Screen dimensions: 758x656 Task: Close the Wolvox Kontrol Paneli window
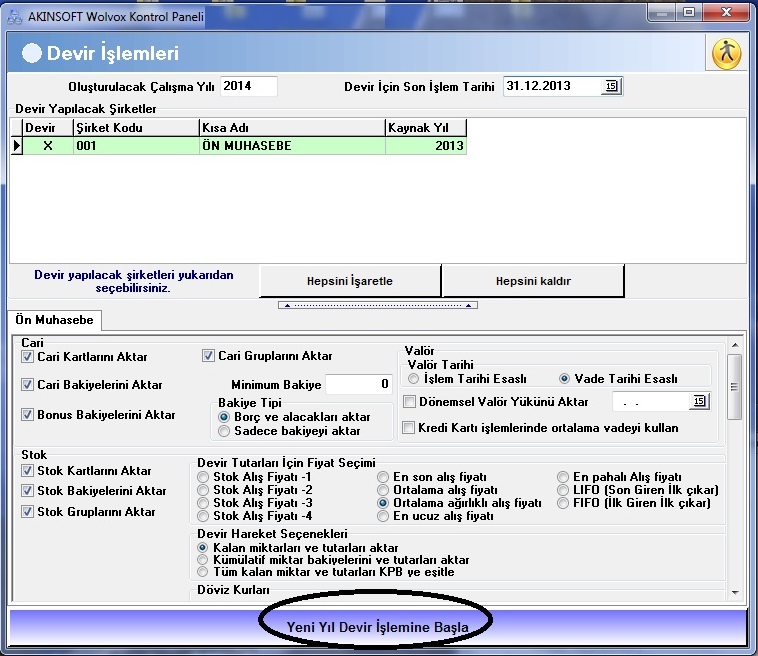726,13
